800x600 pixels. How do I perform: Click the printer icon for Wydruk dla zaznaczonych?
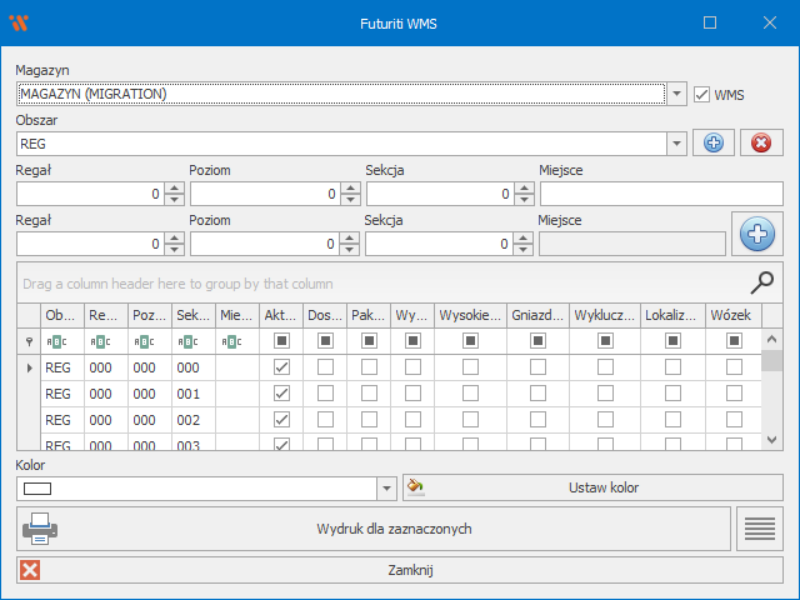(x=39, y=528)
